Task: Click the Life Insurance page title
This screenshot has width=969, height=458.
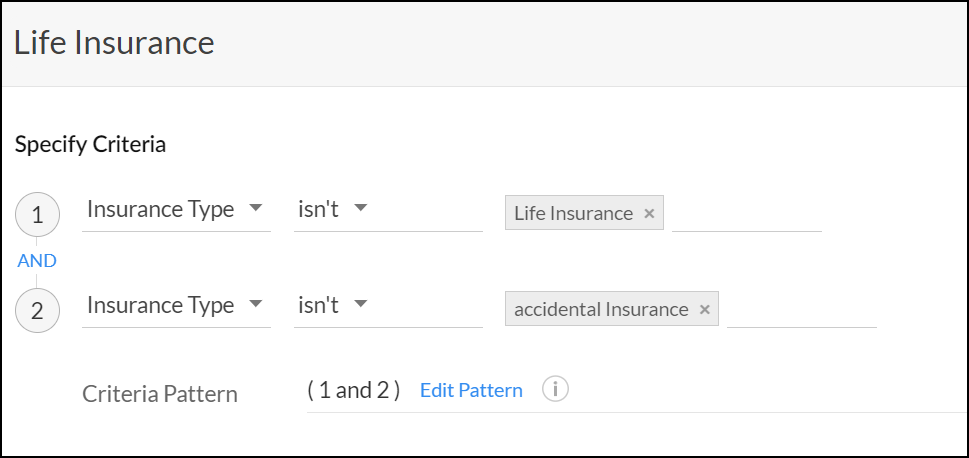Action: tap(113, 43)
